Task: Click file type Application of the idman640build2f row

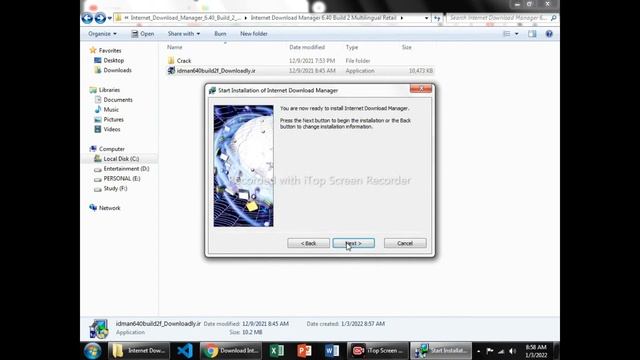Action: coord(360,71)
